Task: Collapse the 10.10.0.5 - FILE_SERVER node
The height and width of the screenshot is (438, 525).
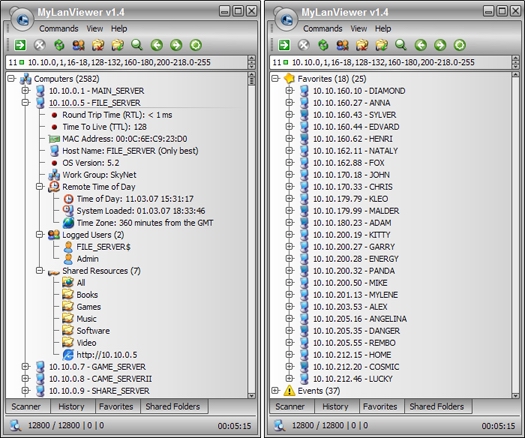Action: (25, 102)
